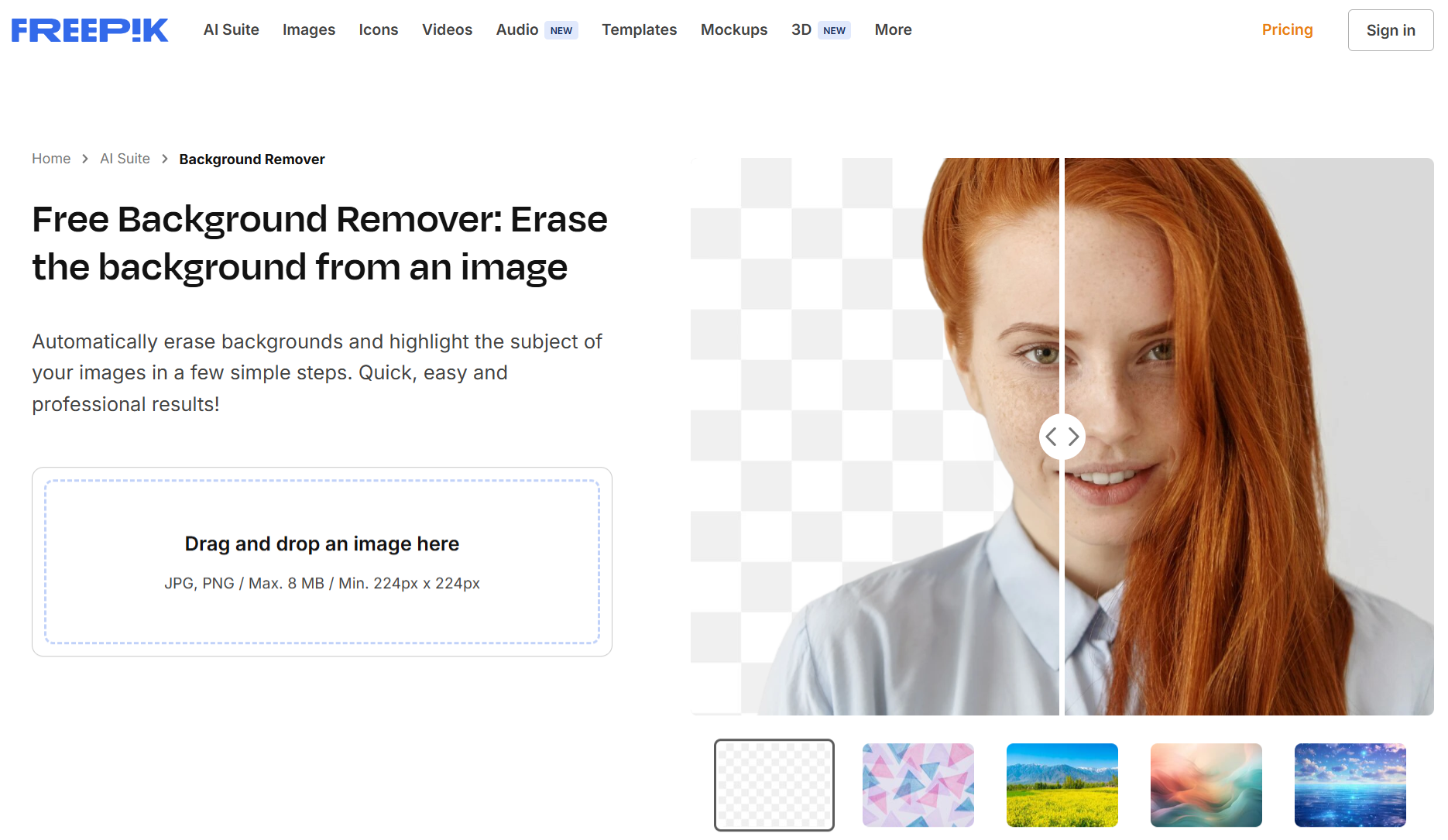Pick the yellow field landscape background
This screenshot has width=1448, height=840.
[1062, 785]
